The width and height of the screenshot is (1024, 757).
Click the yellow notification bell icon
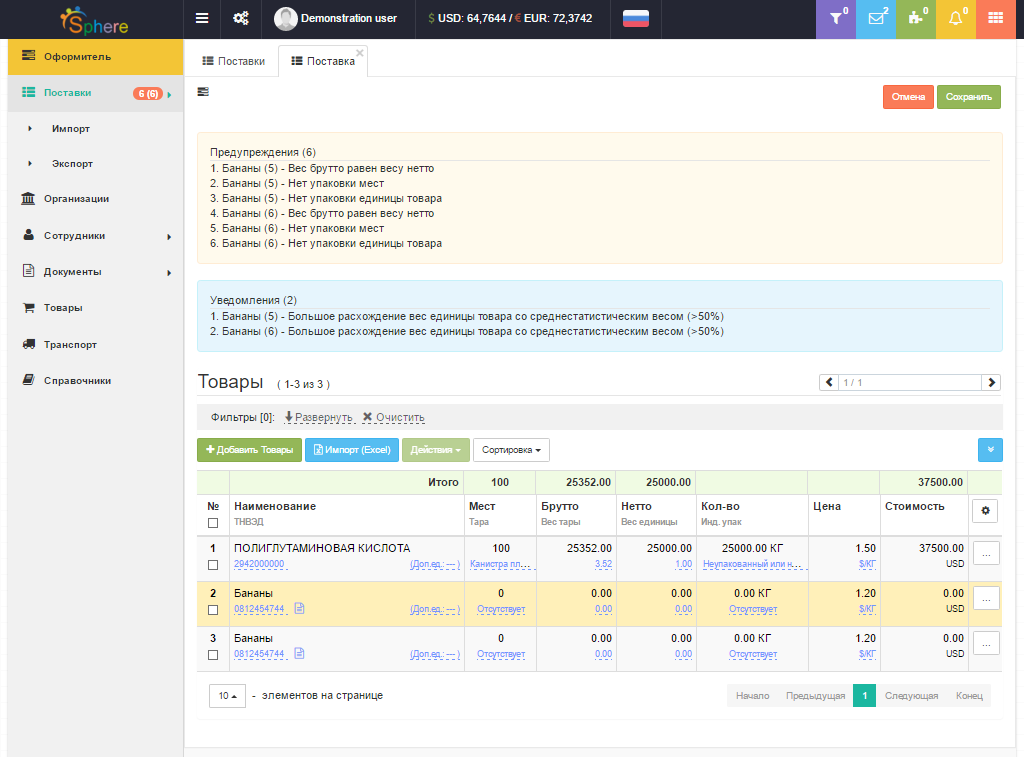(955, 18)
